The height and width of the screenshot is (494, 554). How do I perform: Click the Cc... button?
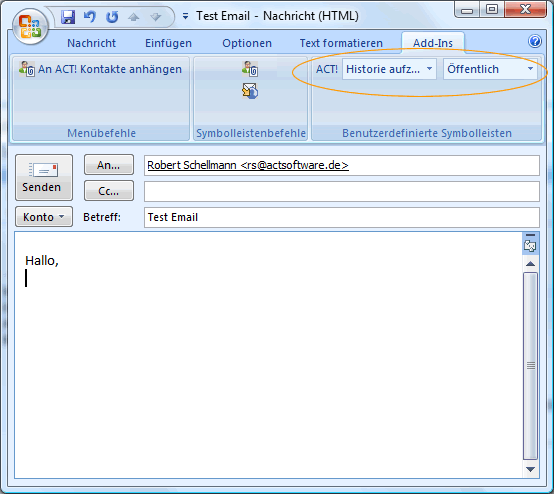109,191
